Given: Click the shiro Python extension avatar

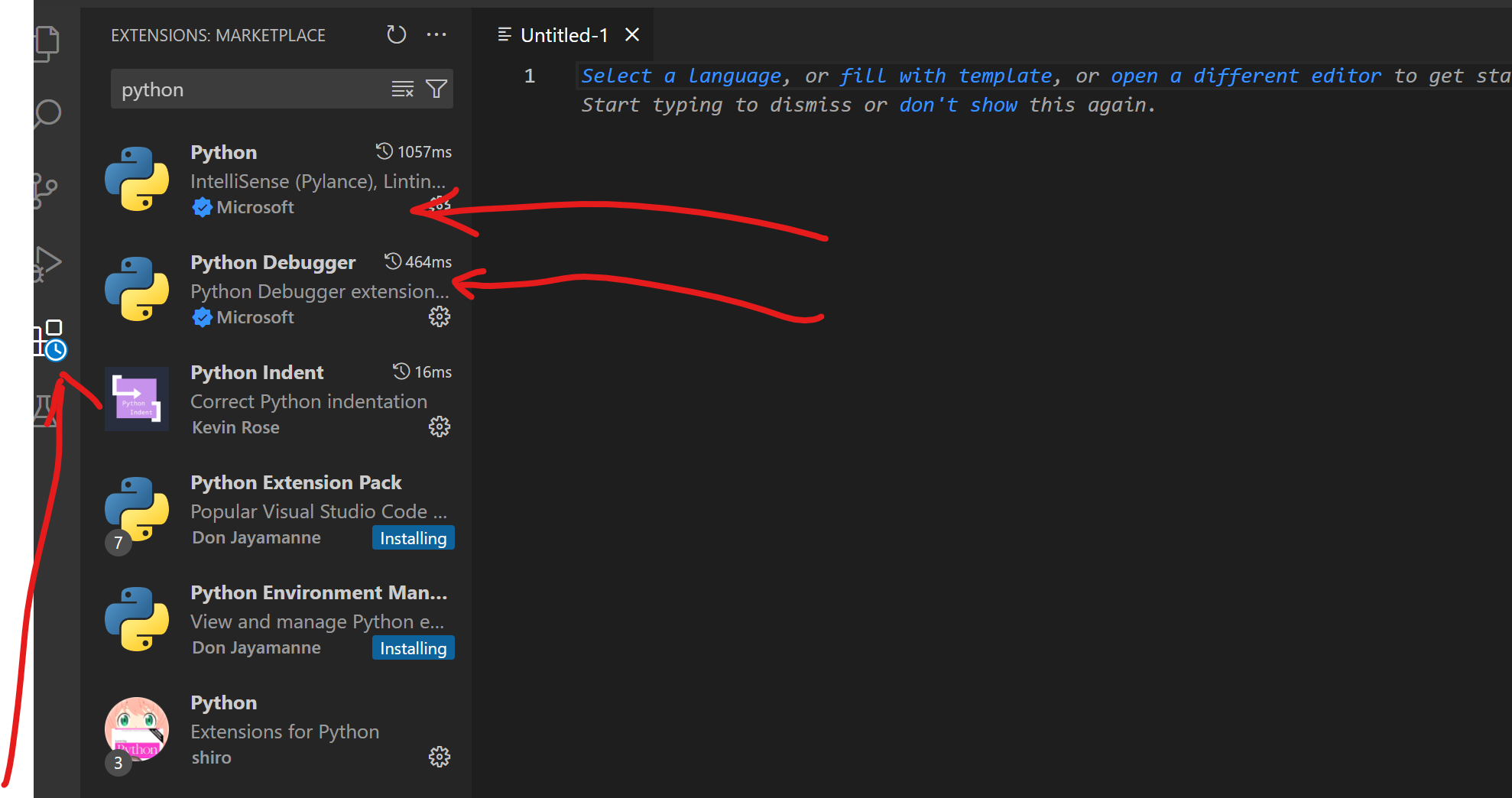Looking at the screenshot, I should (x=137, y=729).
